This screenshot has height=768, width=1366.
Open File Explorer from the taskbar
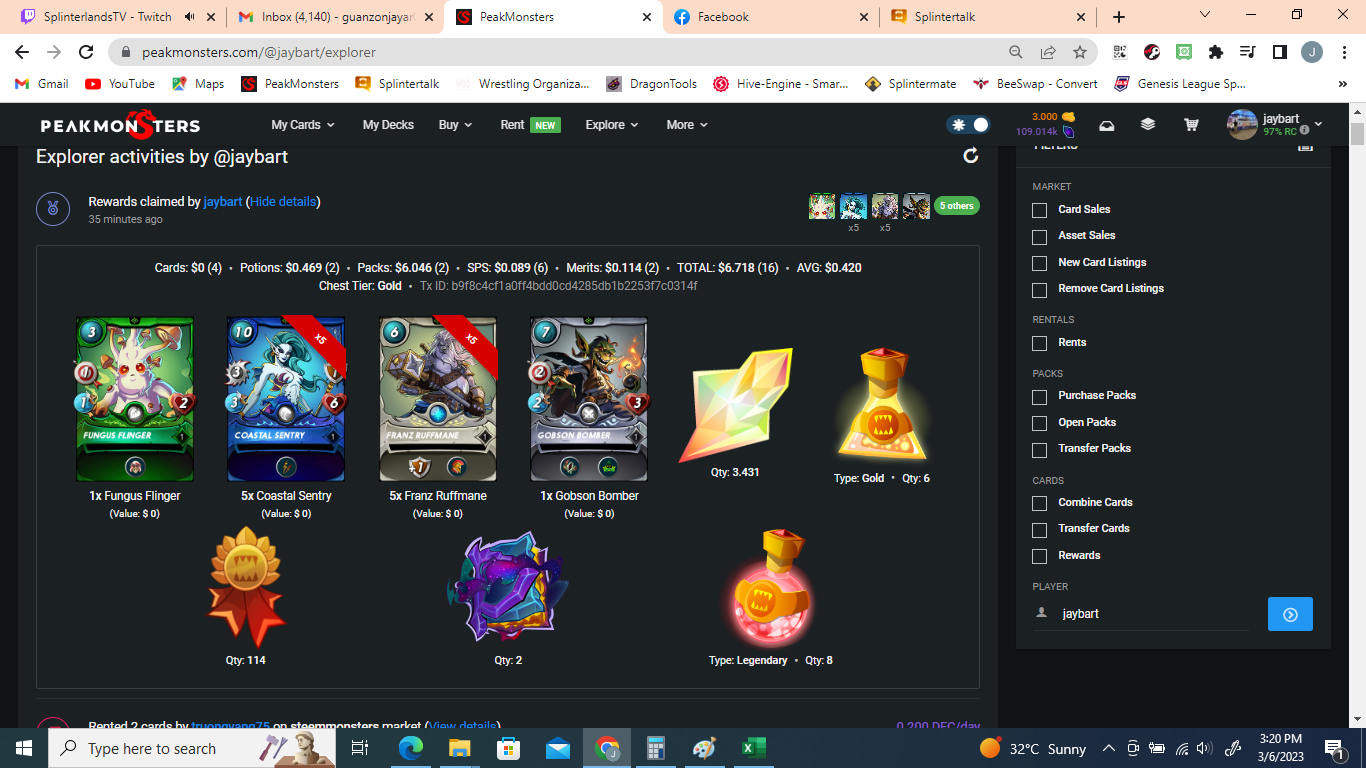[x=460, y=748]
